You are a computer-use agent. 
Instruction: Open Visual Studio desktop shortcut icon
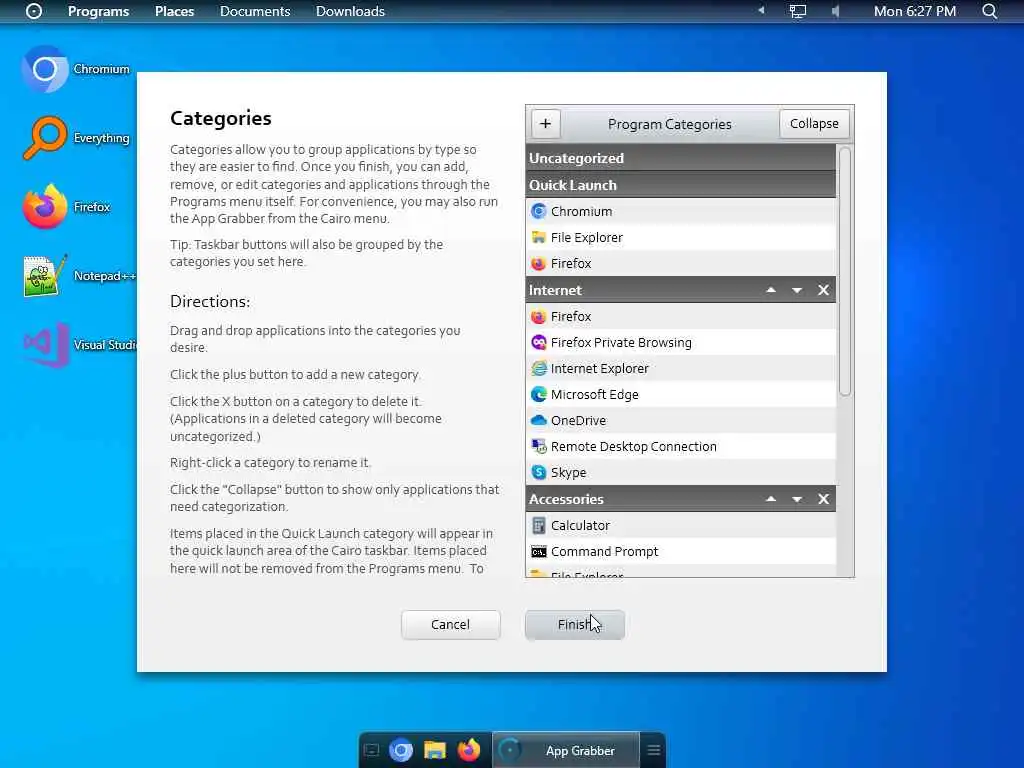point(45,345)
